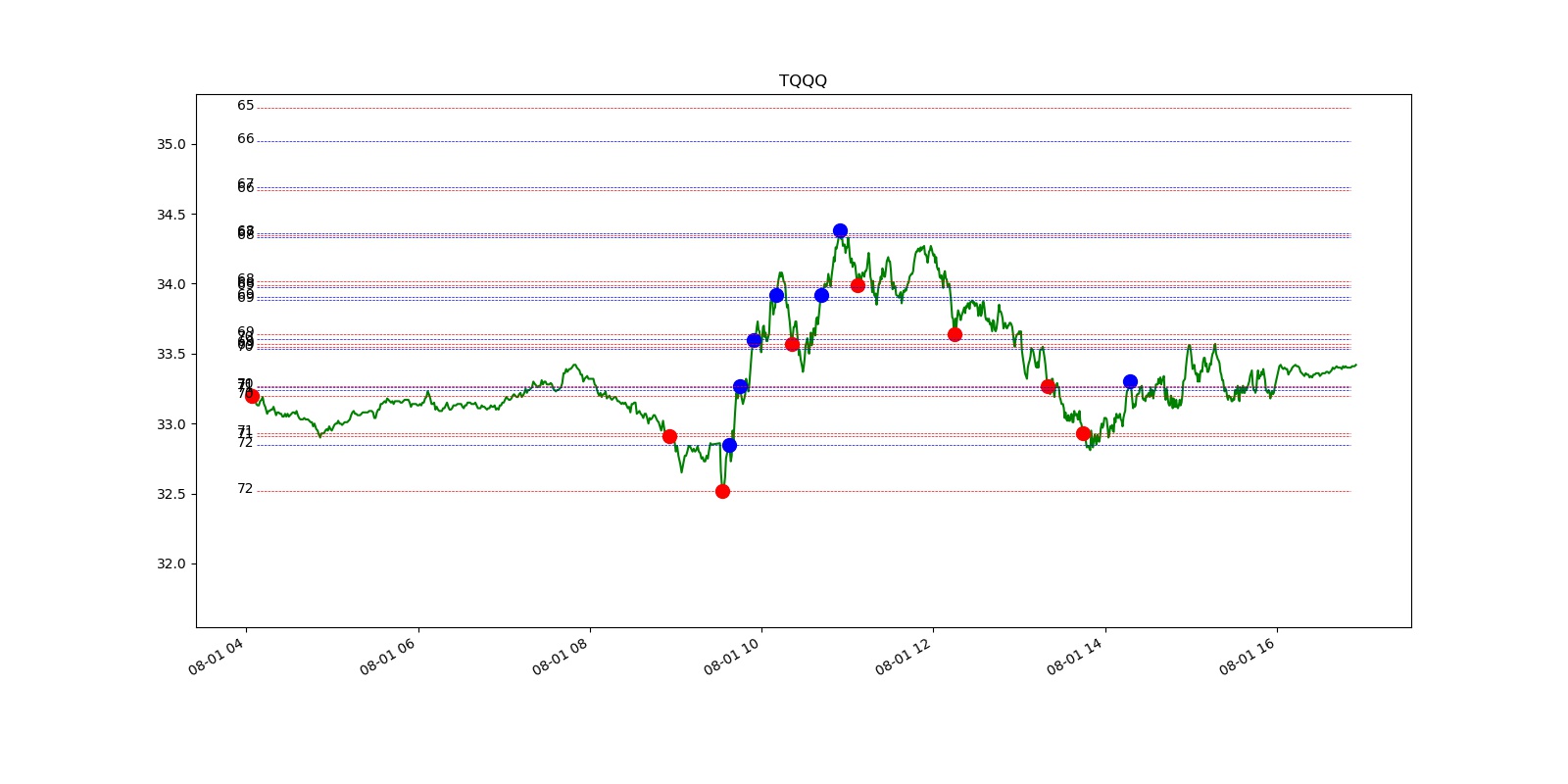
Task: Click the blue marker after 08-01 14
Action: (1130, 381)
